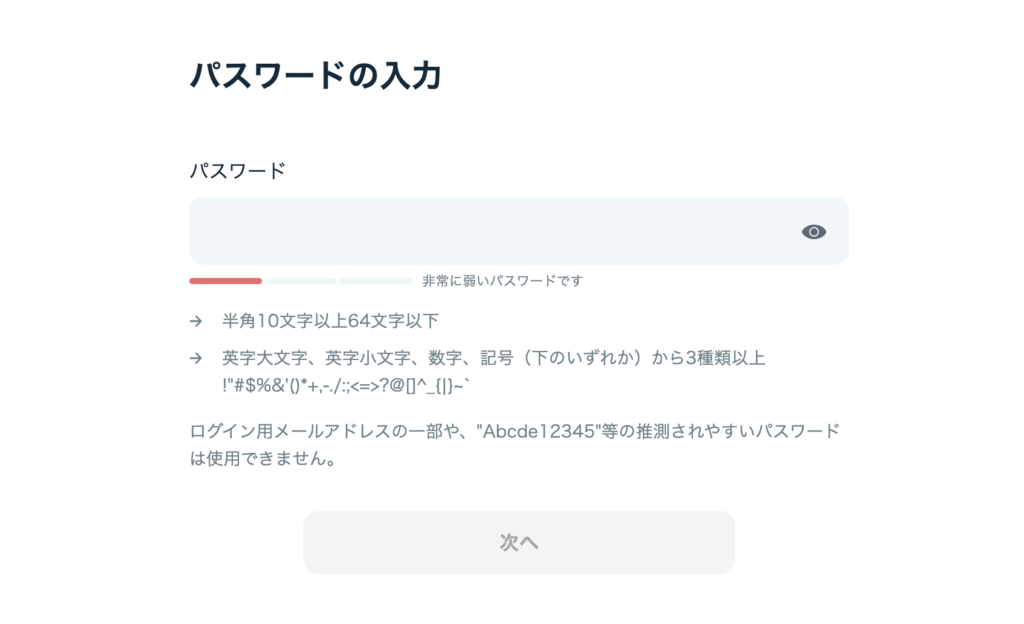Click the 次へ button
This screenshot has width=1024, height=624.
519,542
